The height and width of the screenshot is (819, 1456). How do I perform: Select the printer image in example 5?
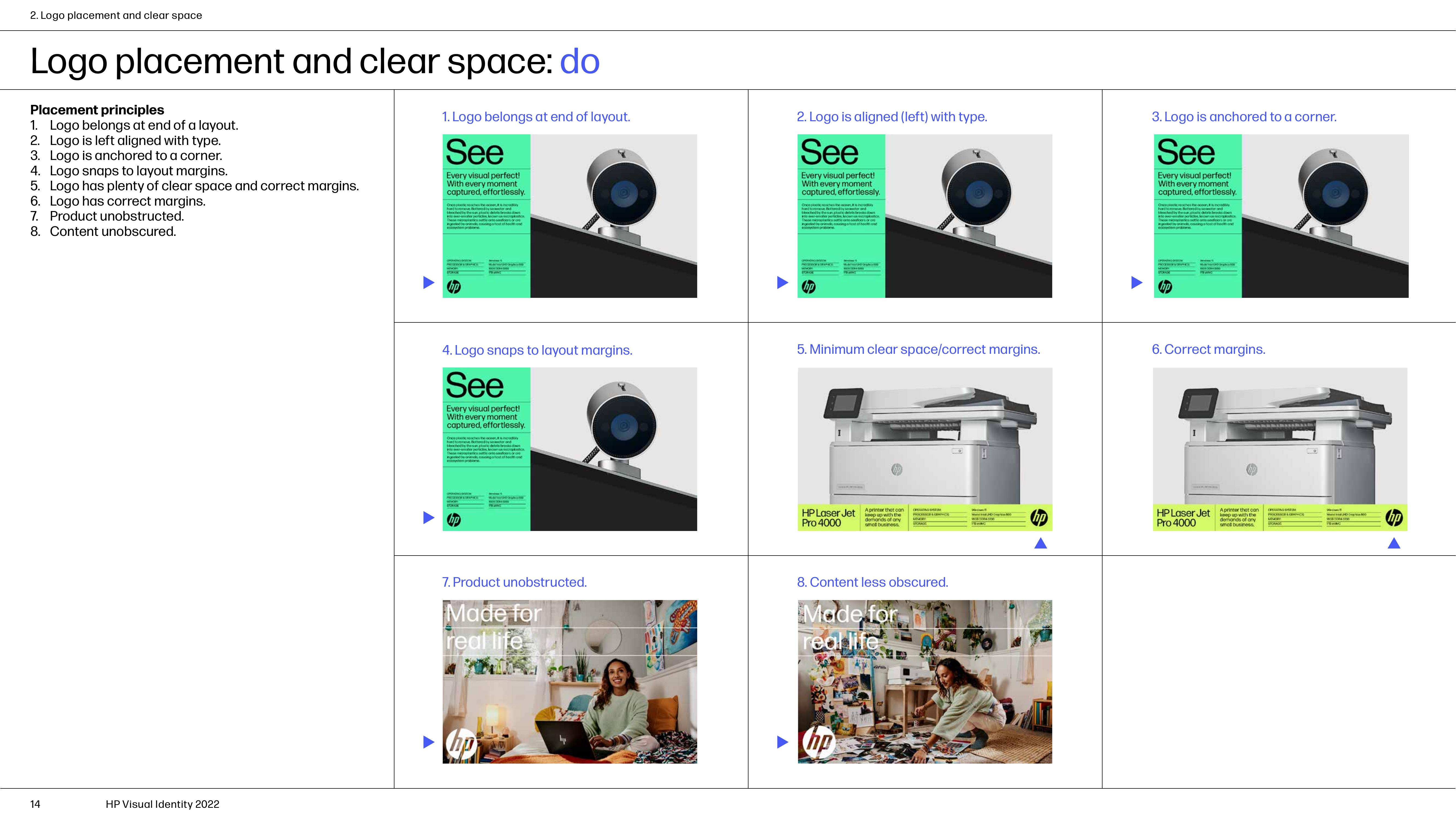(925, 436)
